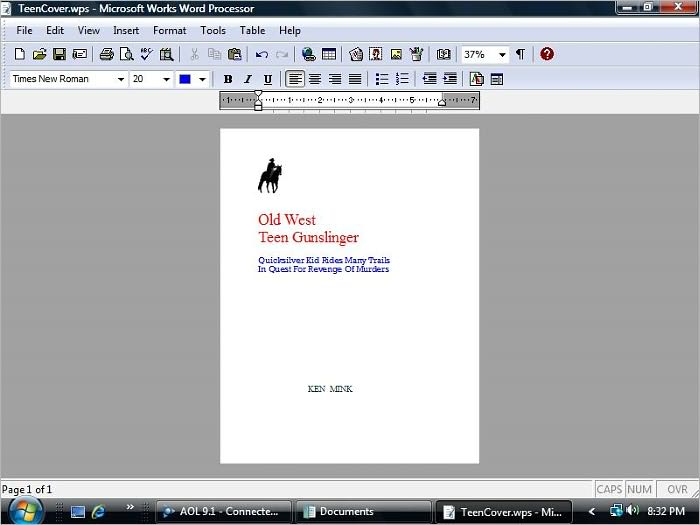The width and height of the screenshot is (700, 525).
Task: Click the Cut scissors icon
Action: 194,54
